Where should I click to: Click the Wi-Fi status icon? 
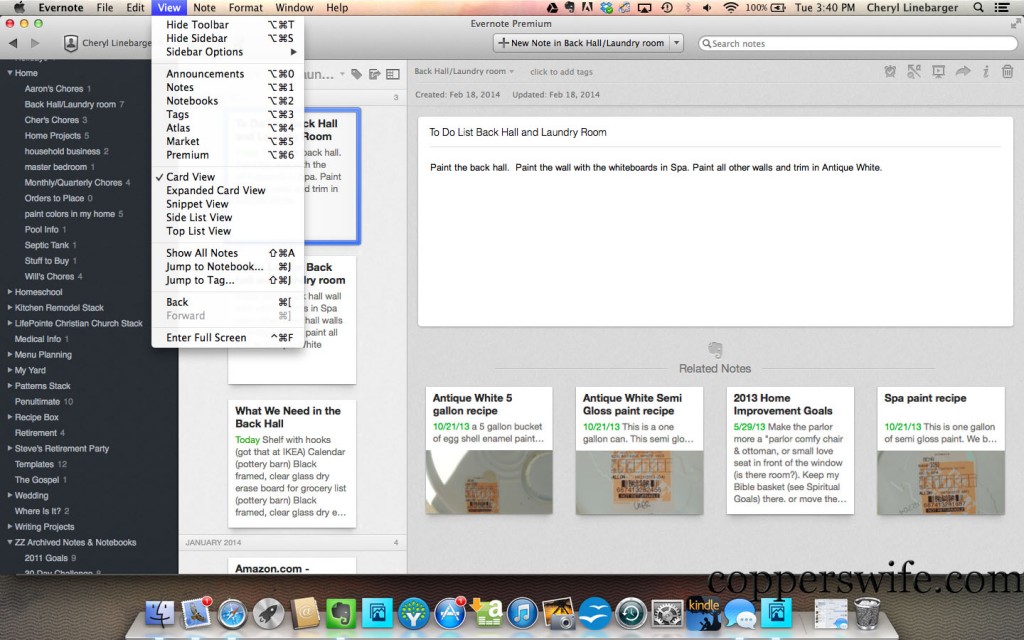point(731,8)
